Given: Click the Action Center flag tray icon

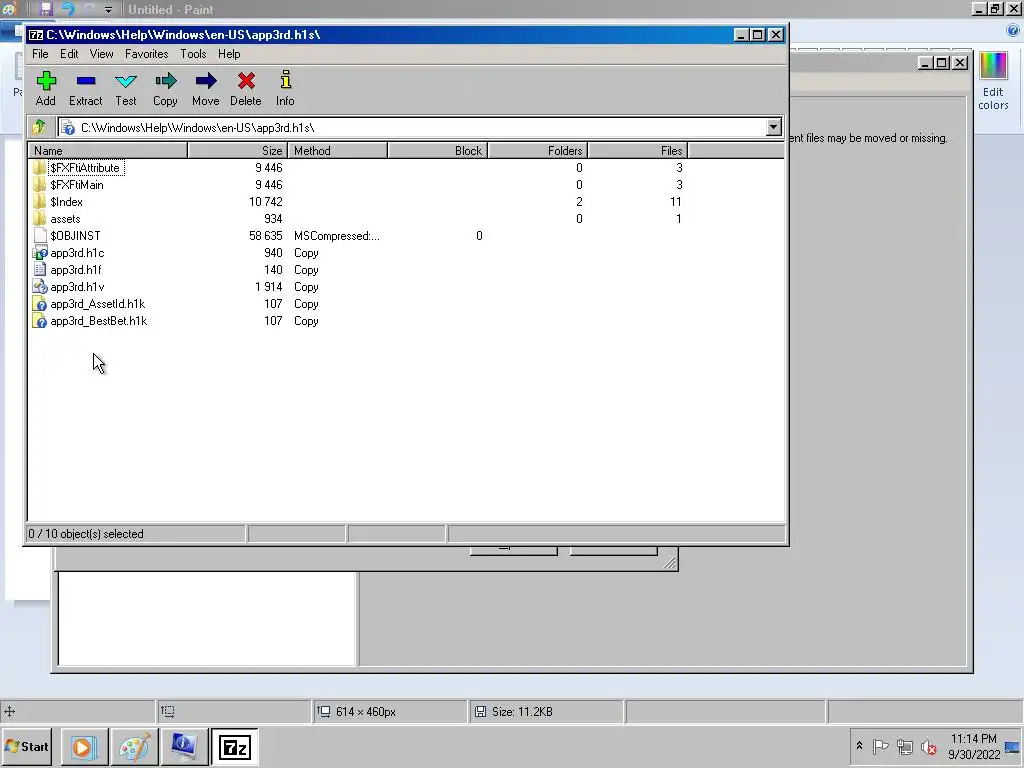Looking at the screenshot, I should (x=880, y=746).
